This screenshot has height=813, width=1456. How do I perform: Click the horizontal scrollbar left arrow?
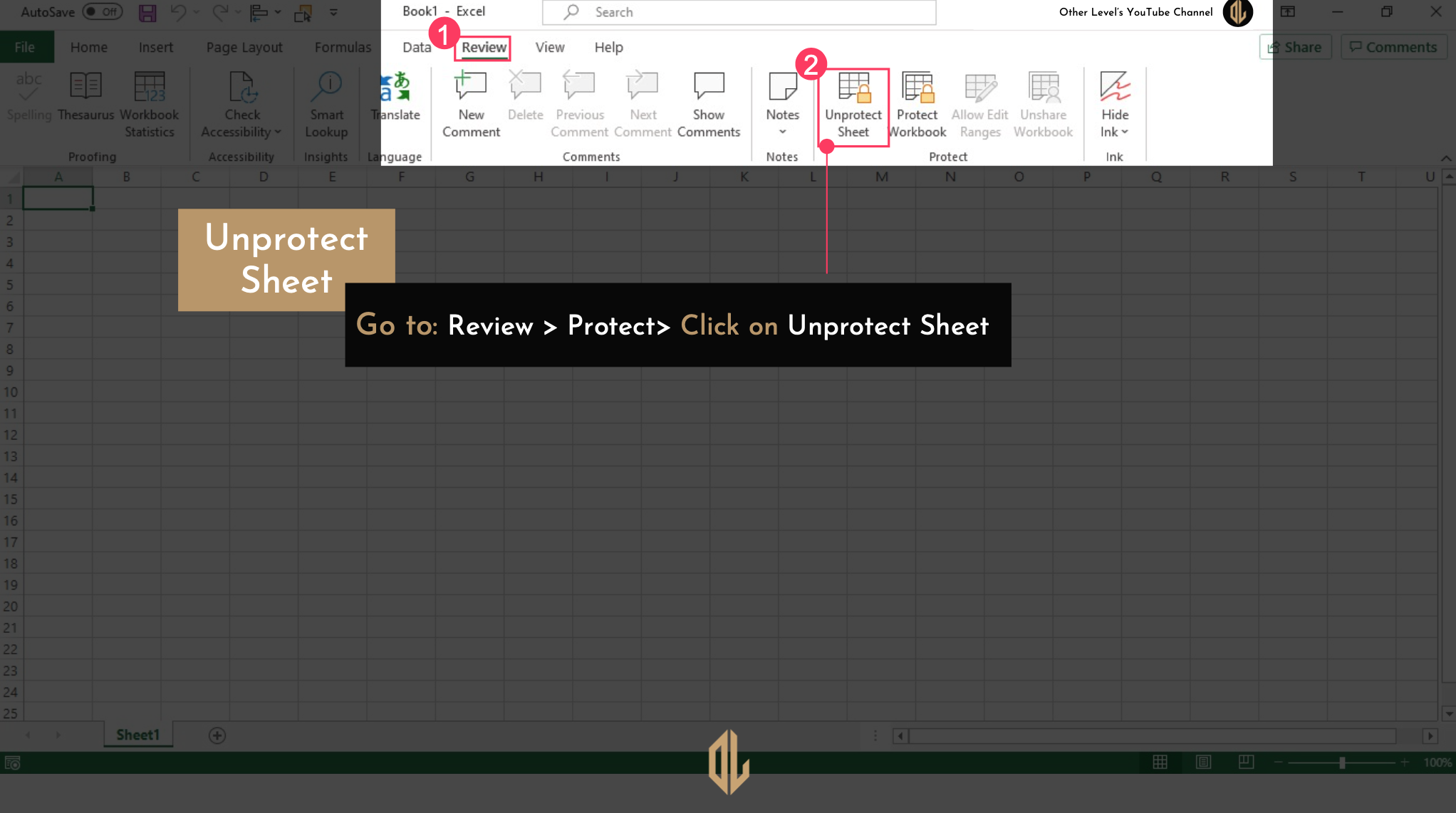point(900,736)
